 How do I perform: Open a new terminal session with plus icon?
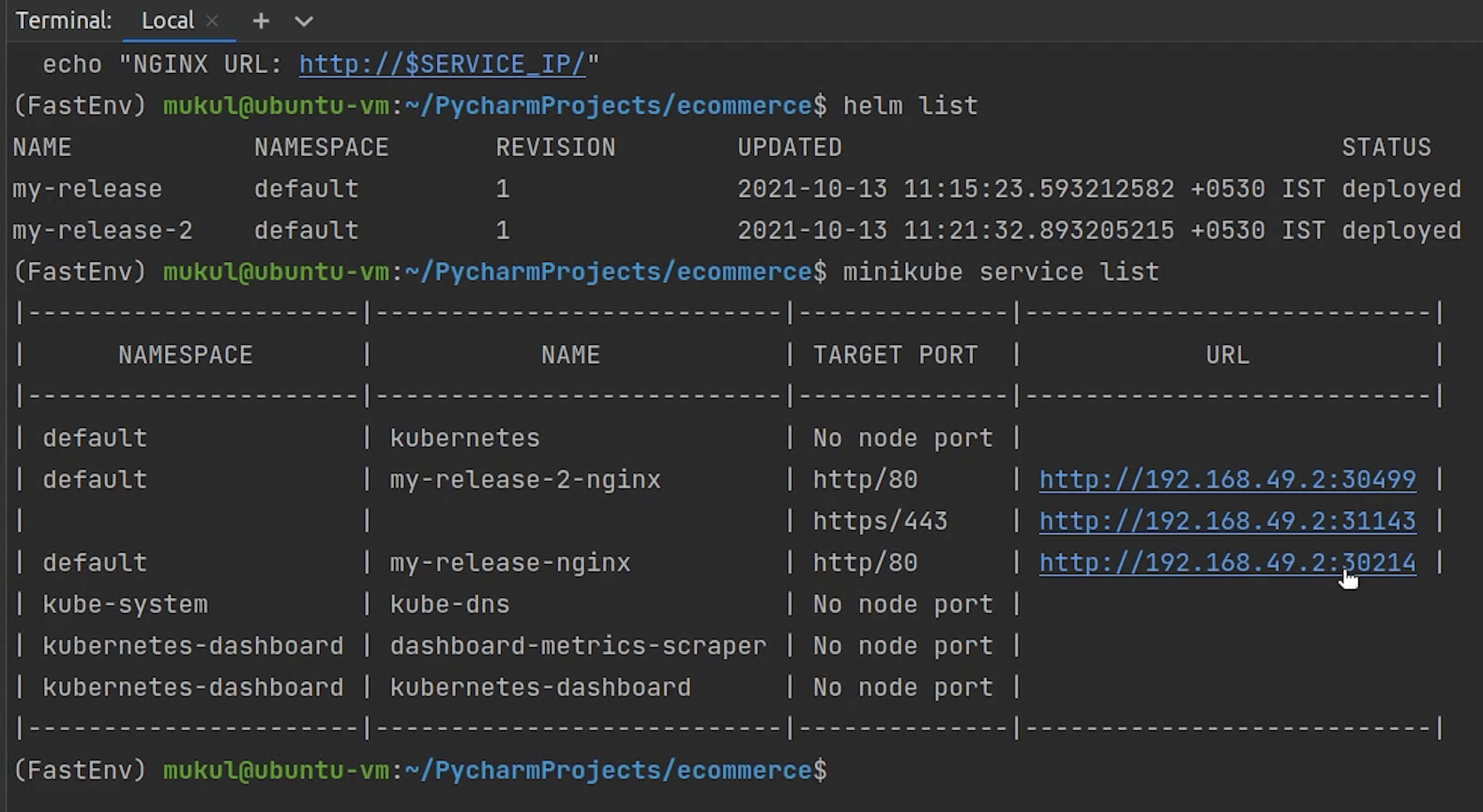click(x=261, y=21)
